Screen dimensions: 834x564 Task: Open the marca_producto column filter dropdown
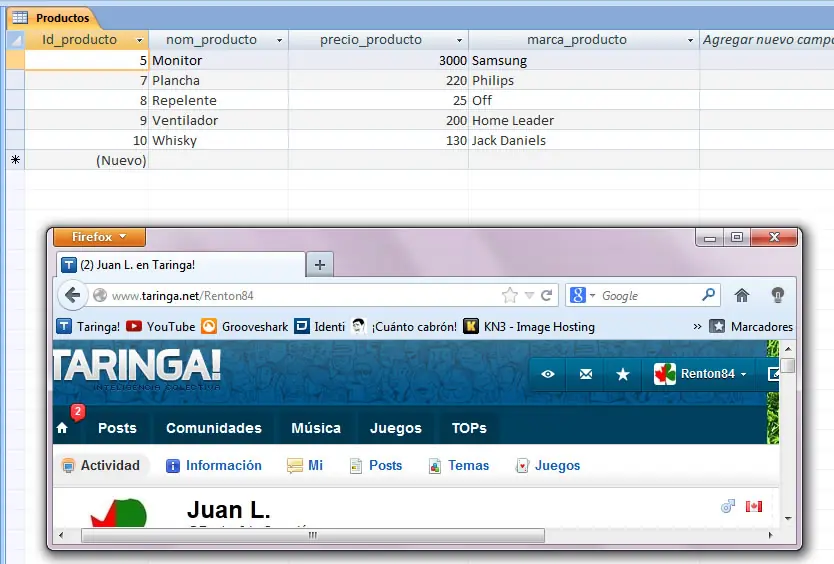(x=690, y=40)
